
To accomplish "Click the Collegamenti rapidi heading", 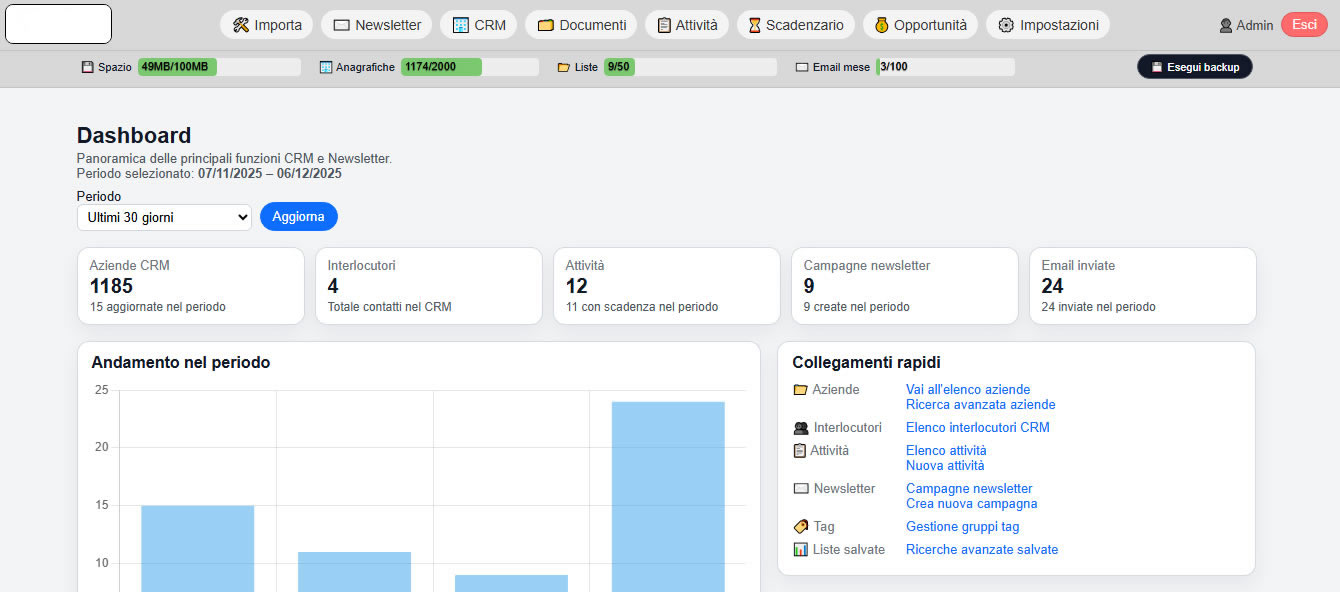I will [x=866, y=363].
